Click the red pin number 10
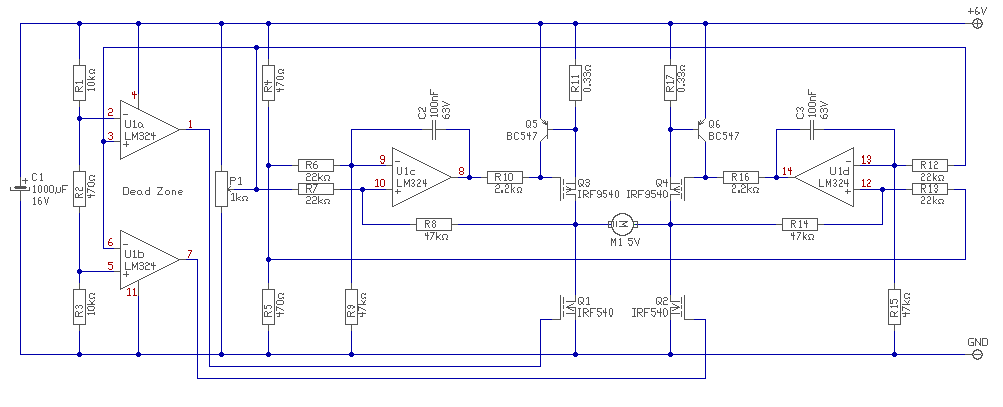Screen dimensions: 1003x407 coord(380,184)
